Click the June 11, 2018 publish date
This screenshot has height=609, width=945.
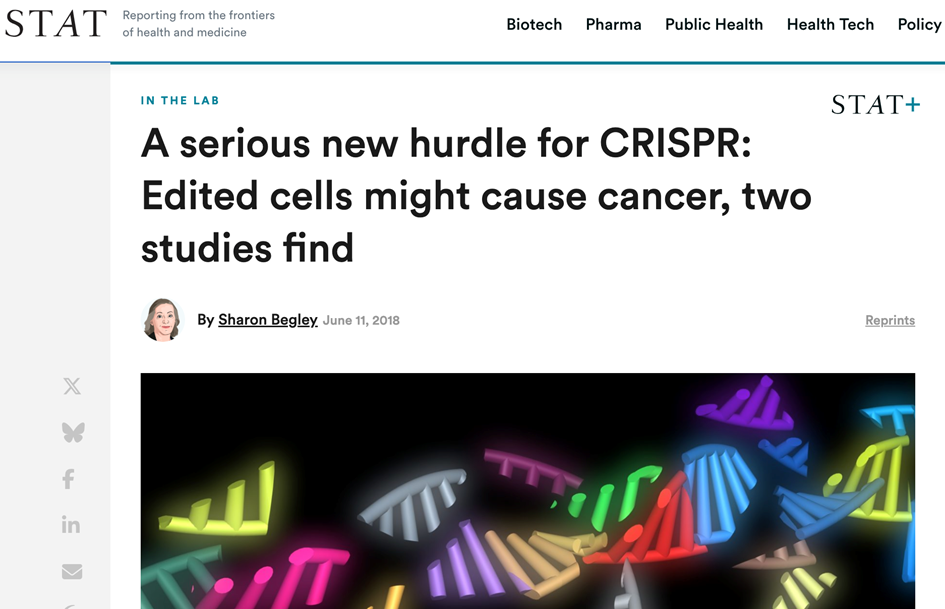361,320
